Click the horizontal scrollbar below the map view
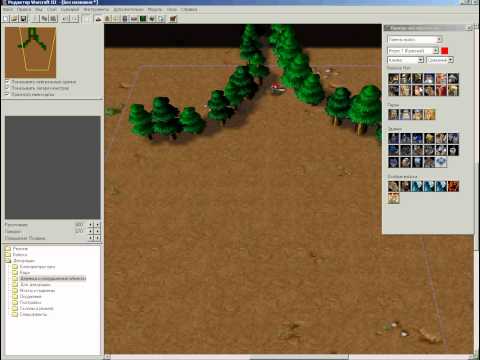480x360 pixels. (x=289, y=357)
